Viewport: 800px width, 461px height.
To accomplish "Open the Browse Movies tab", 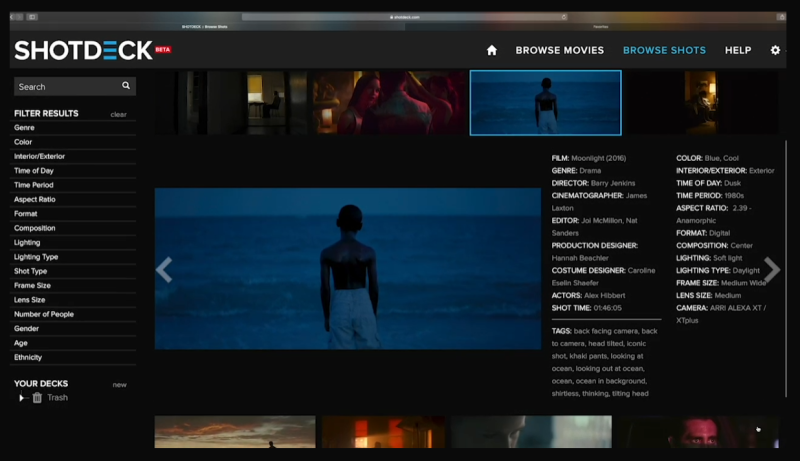I will (x=560, y=50).
